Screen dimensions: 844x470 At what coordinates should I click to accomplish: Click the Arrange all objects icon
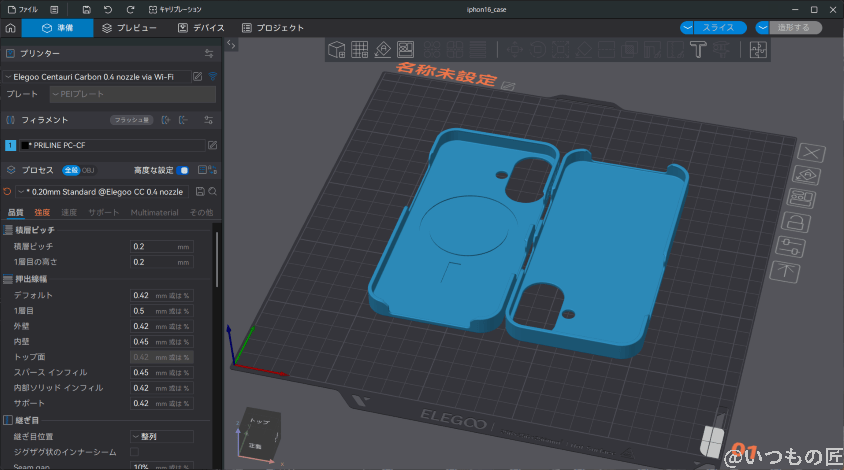click(406, 49)
